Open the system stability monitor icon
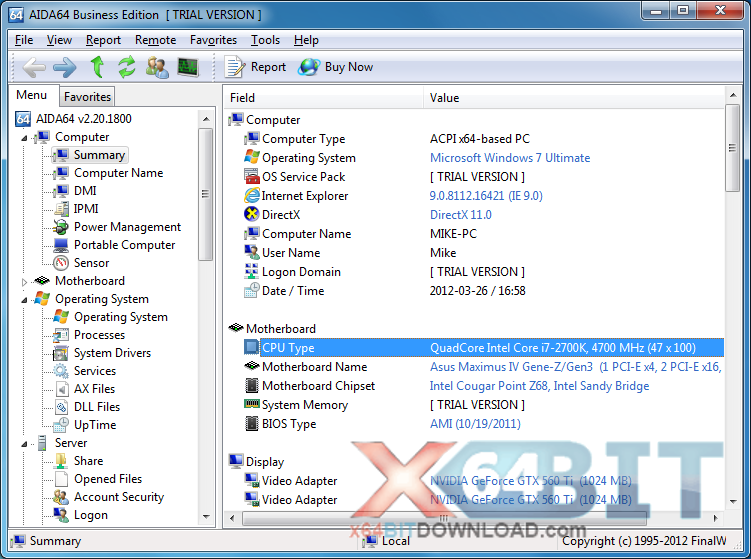 (188, 67)
